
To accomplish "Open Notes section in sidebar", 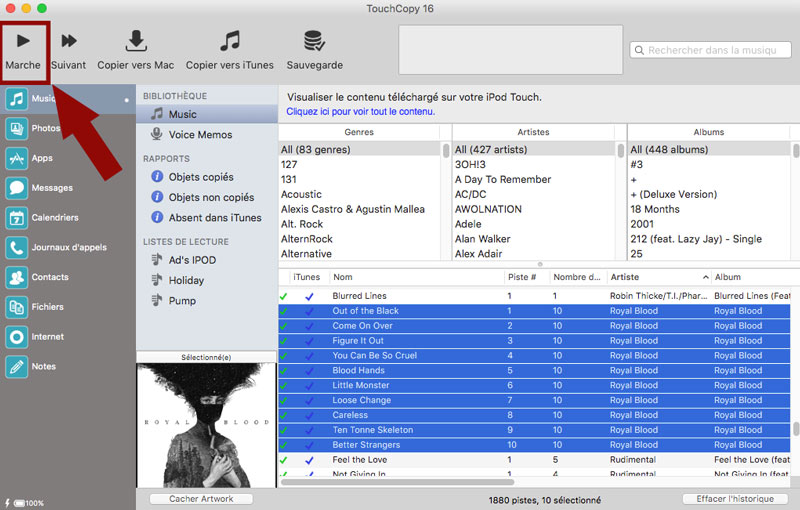I will [x=67, y=366].
